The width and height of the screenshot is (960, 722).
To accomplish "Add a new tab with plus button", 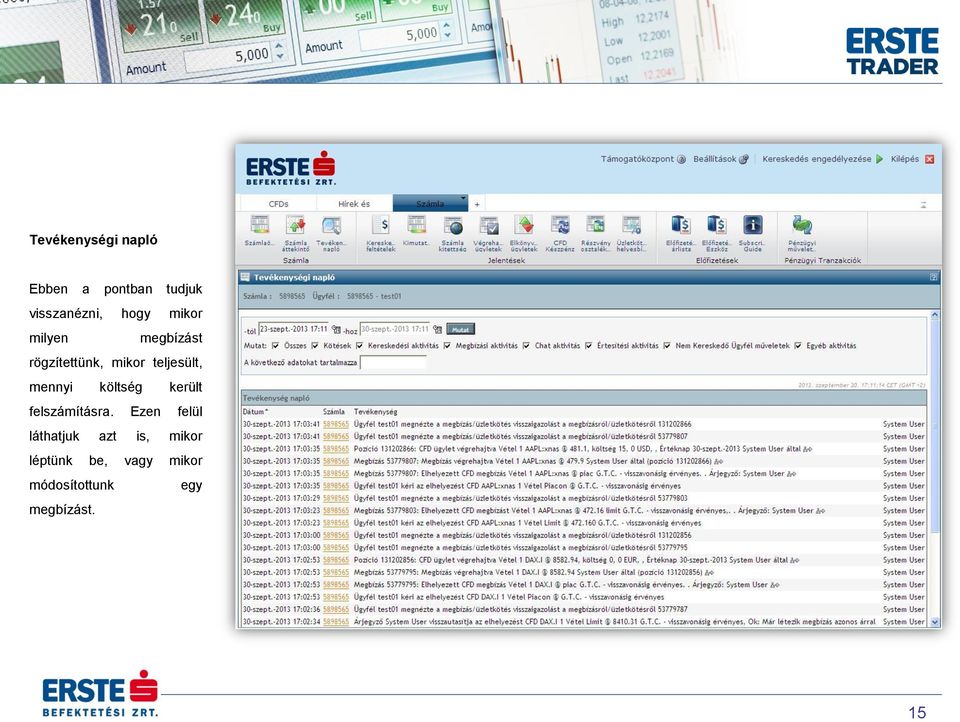I will (477, 205).
